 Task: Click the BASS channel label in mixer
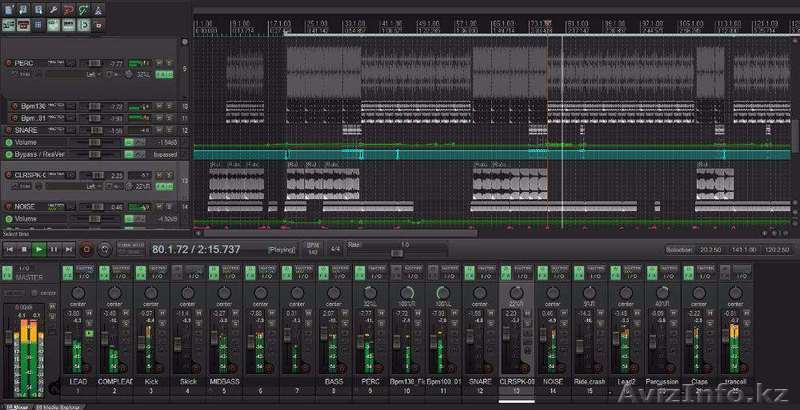(x=333, y=381)
